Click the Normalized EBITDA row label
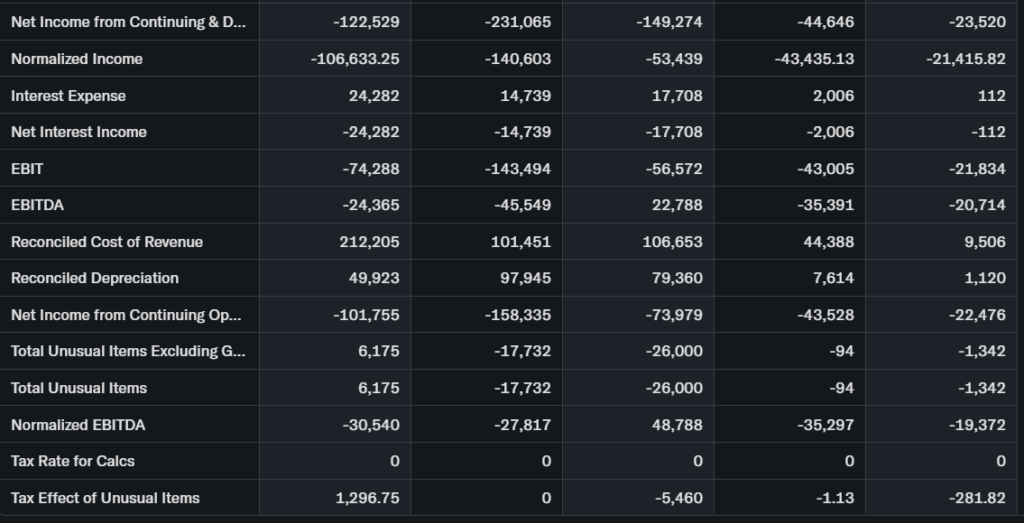The width and height of the screenshot is (1024, 523). tap(78, 425)
